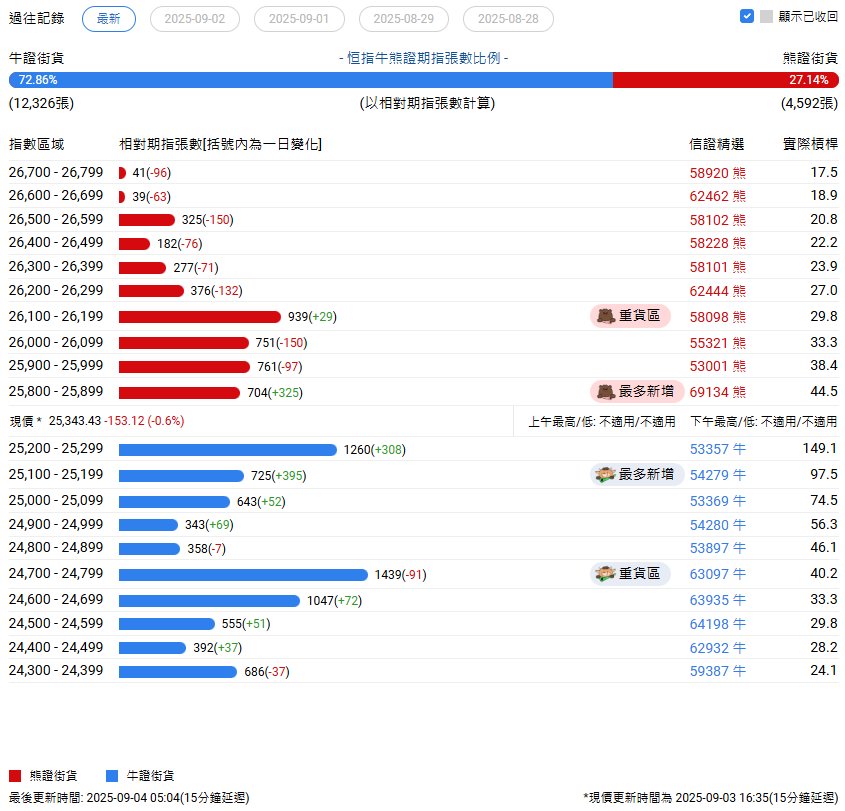The image size is (845, 811).
Task: Switch to the 2025-09-02 record
Action: (x=195, y=19)
